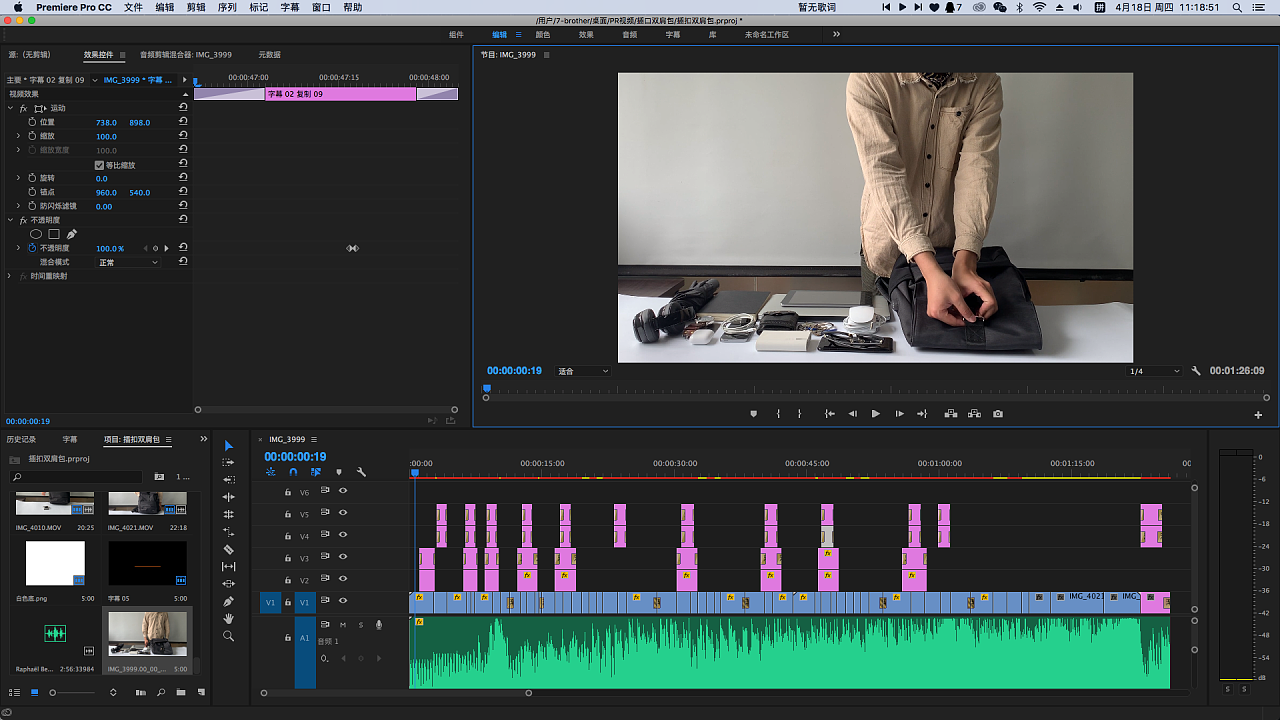Viewport: 1280px width, 720px height.
Task: Toggle V6 track visibility eye
Action: (343, 491)
